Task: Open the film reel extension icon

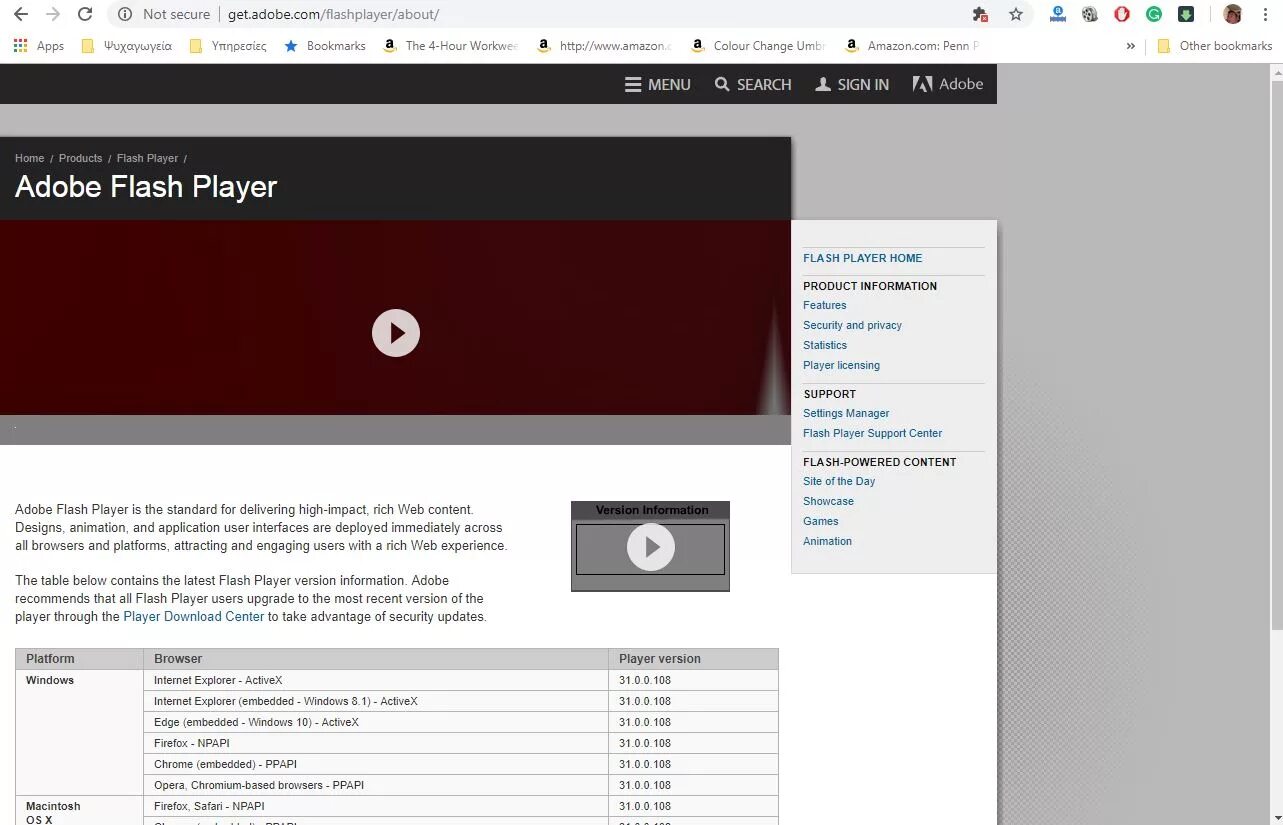Action: tap(1090, 14)
